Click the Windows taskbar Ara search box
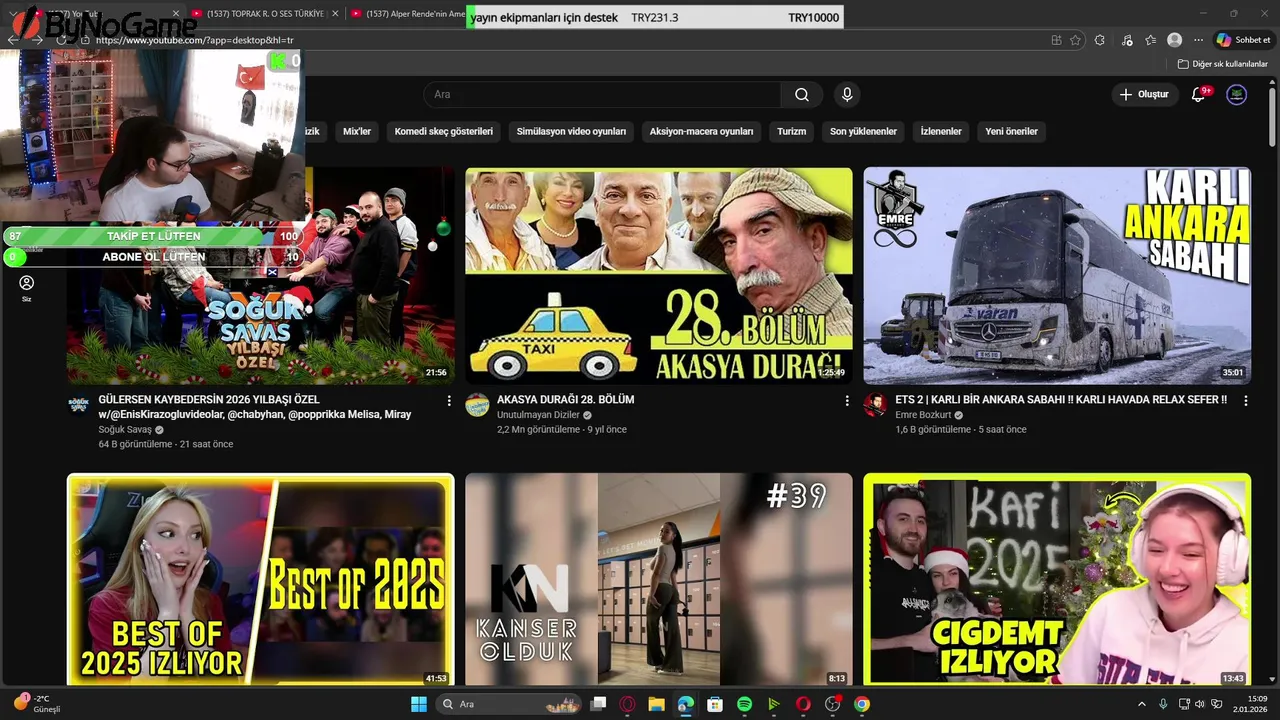1280x720 pixels. [x=510, y=704]
